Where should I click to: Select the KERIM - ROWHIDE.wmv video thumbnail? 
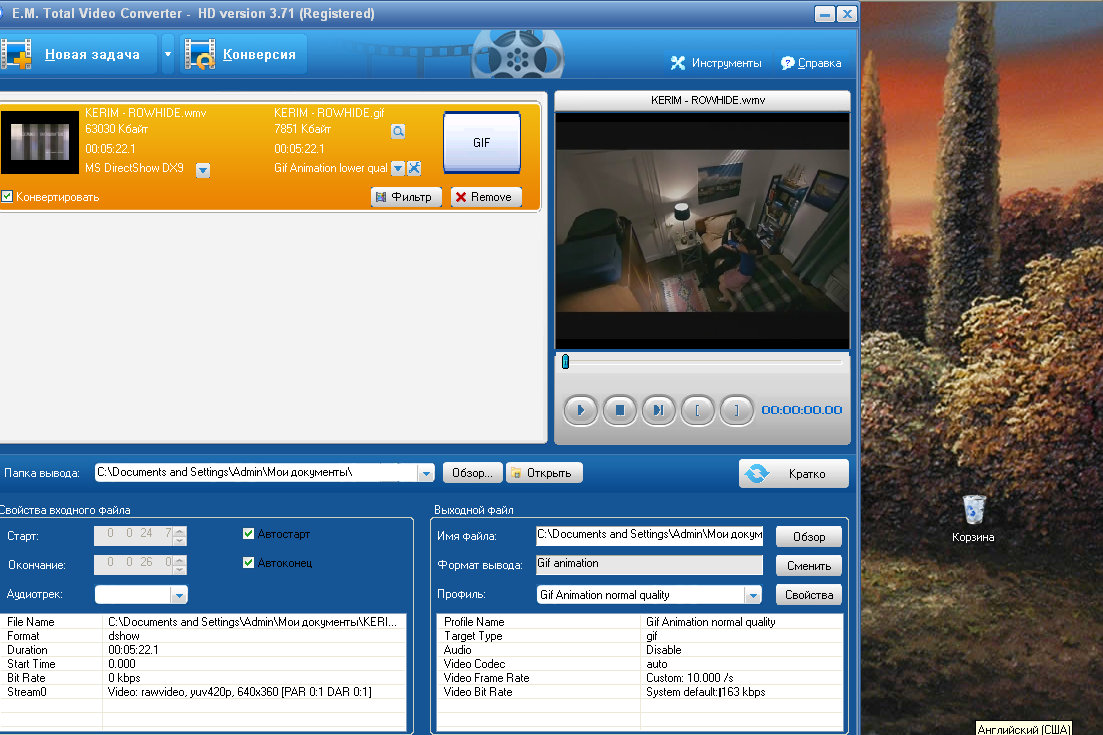(40, 142)
